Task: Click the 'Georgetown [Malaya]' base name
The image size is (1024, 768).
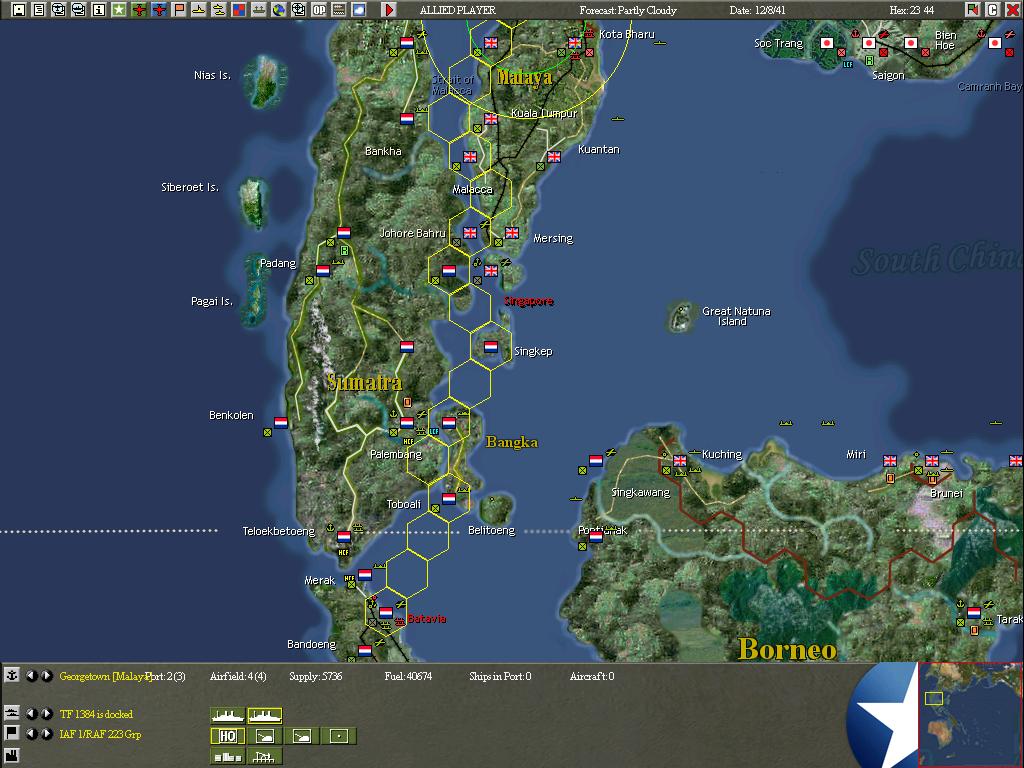Action: 104,676
